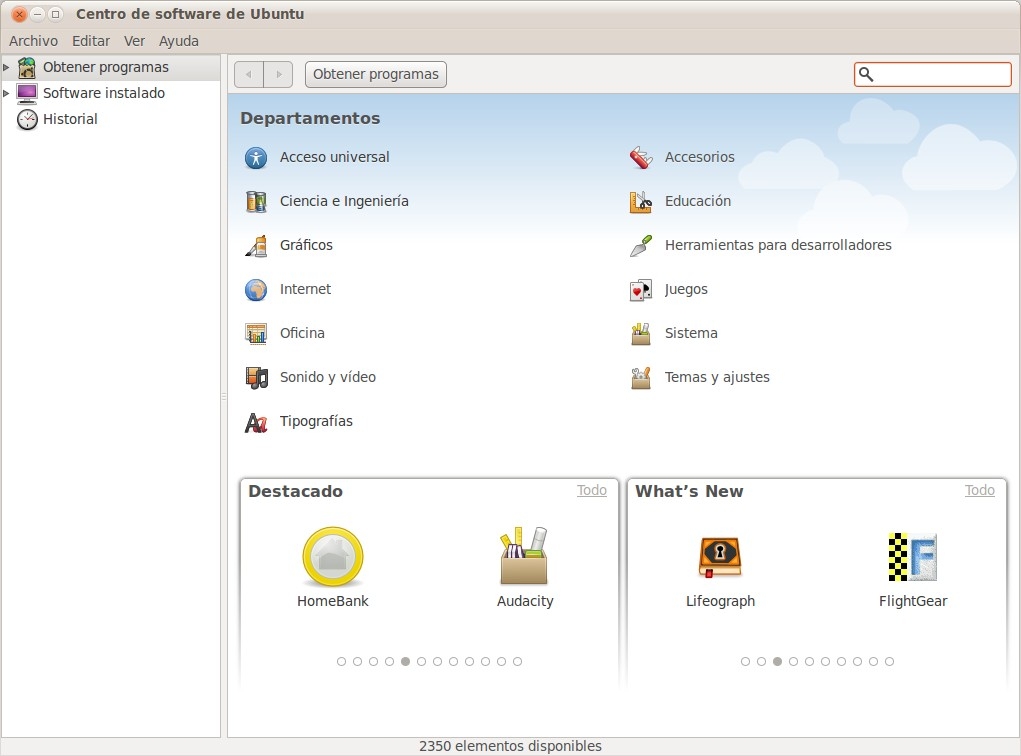Click the Educación department label
The width and height of the screenshot is (1021, 756).
(x=697, y=201)
